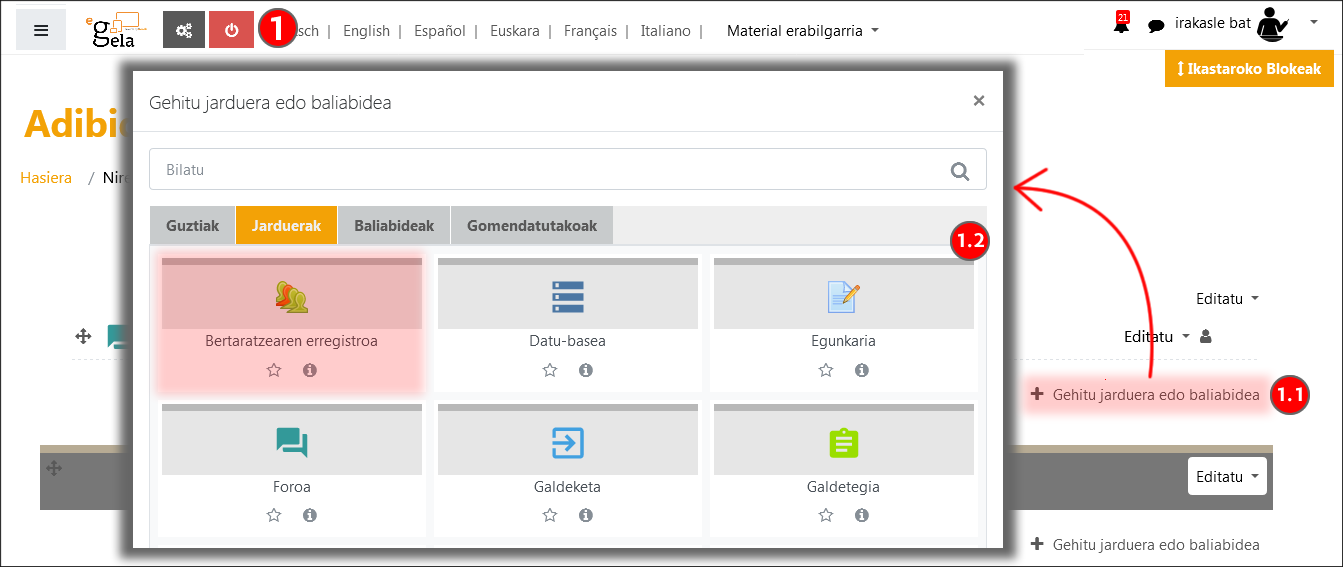Screen dimensions: 1343x567
Task: Open the messages chat bubble icon
Action: click(1156, 26)
